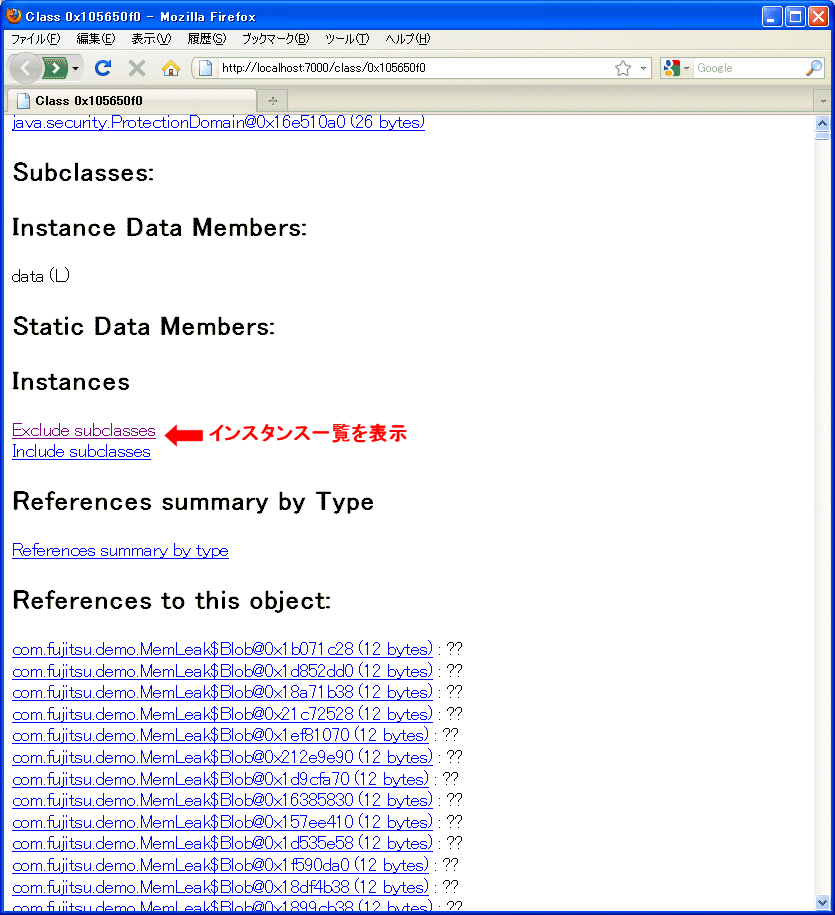The width and height of the screenshot is (835, 915).
Task: Go forward with the green Forward arrow
Action: coord(55,68)
